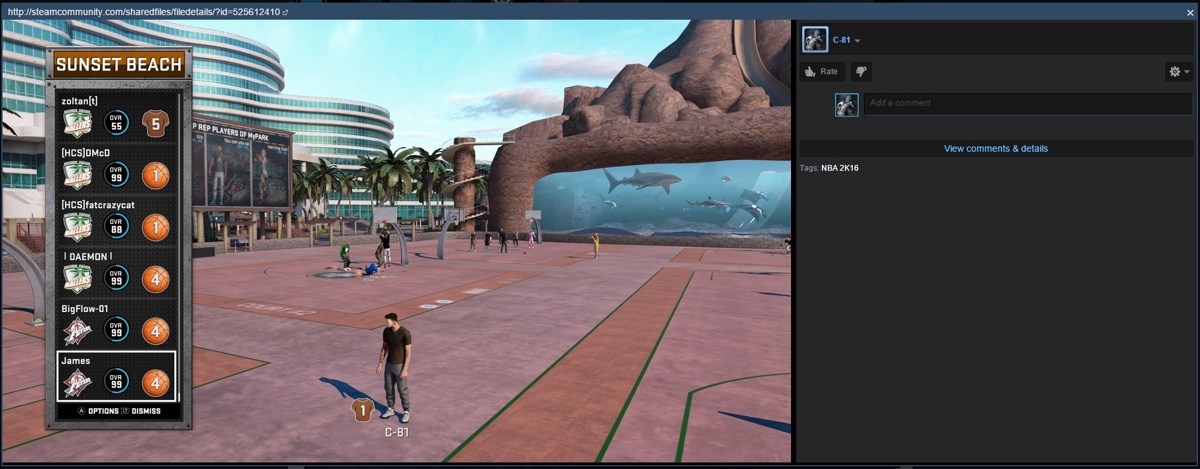Click the basketball rep icon for [HCS]DMcD

click(x=156, y=176)
